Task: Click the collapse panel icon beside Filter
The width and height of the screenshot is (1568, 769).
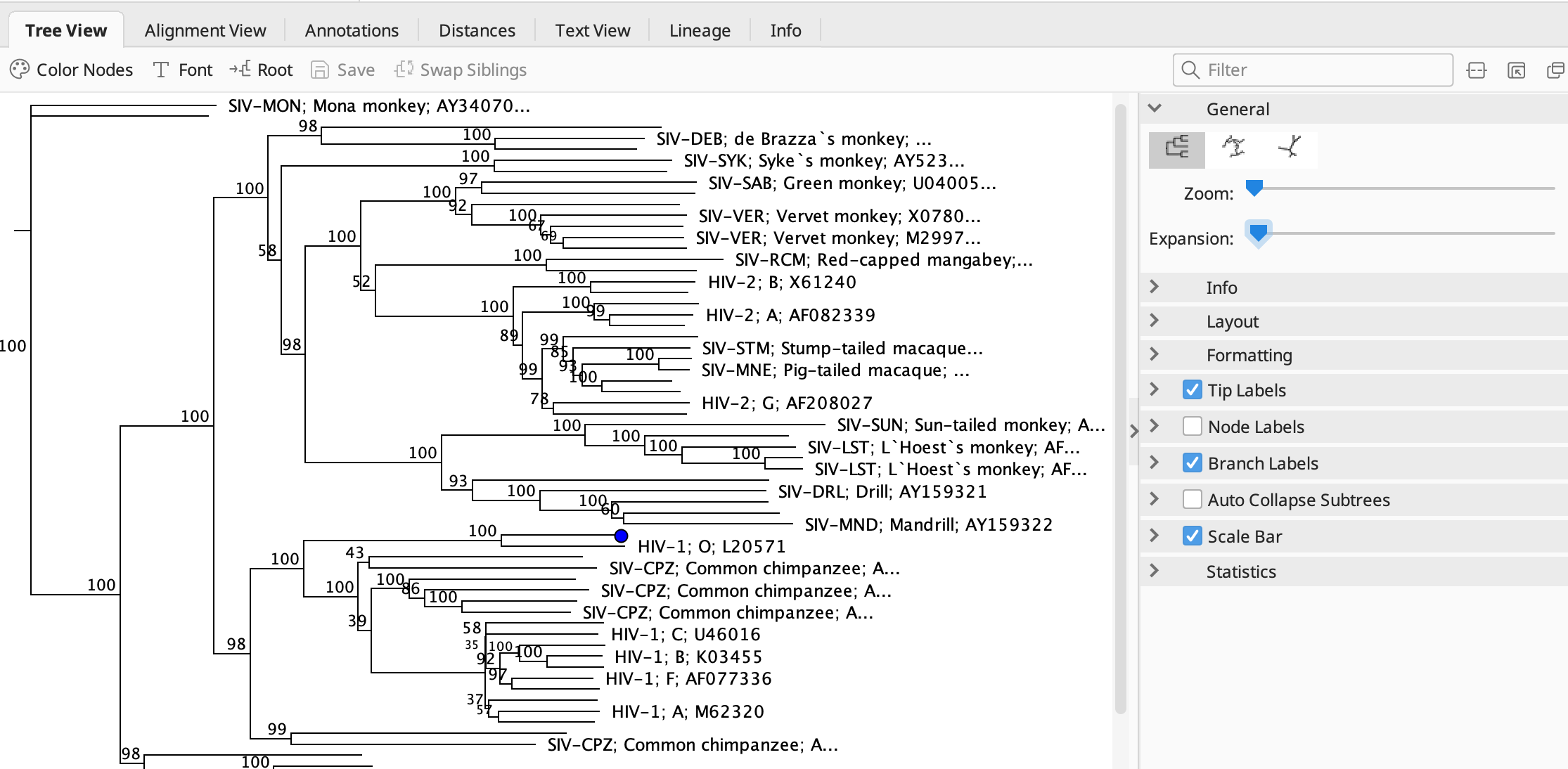Action: 1477,70
